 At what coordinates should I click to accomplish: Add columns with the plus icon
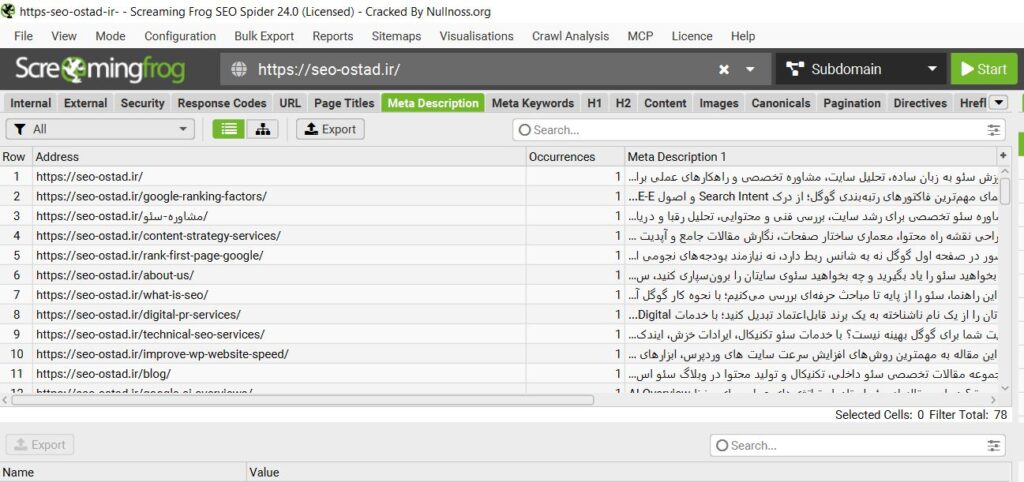pos(1002,155)
